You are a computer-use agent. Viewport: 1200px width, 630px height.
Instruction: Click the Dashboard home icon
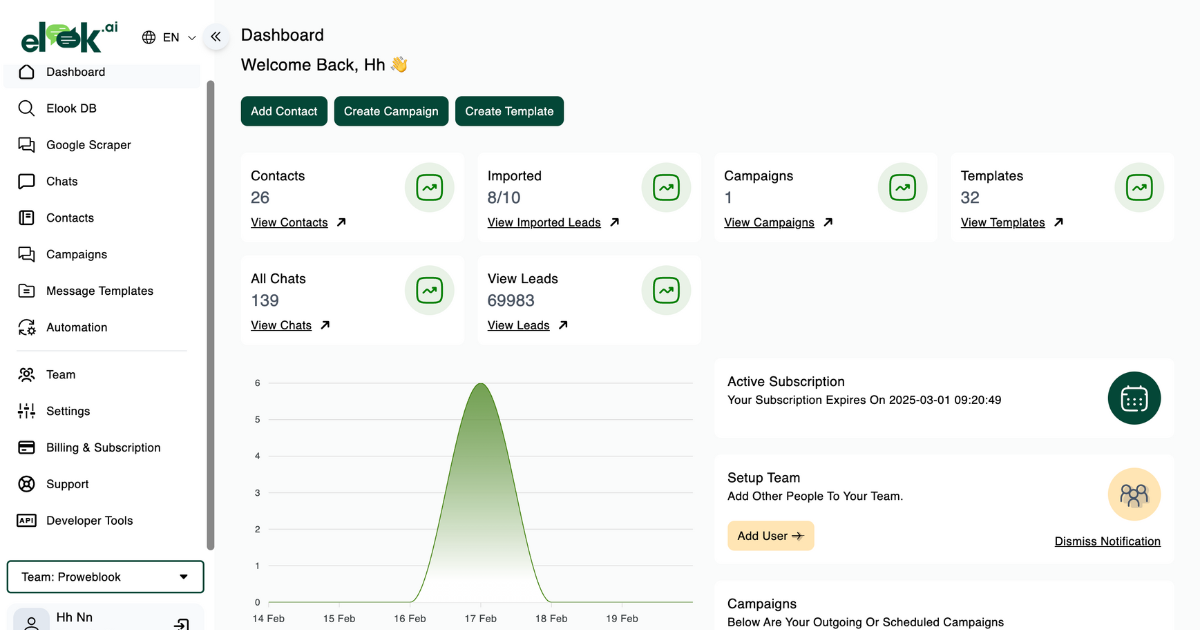pos(27,72)
